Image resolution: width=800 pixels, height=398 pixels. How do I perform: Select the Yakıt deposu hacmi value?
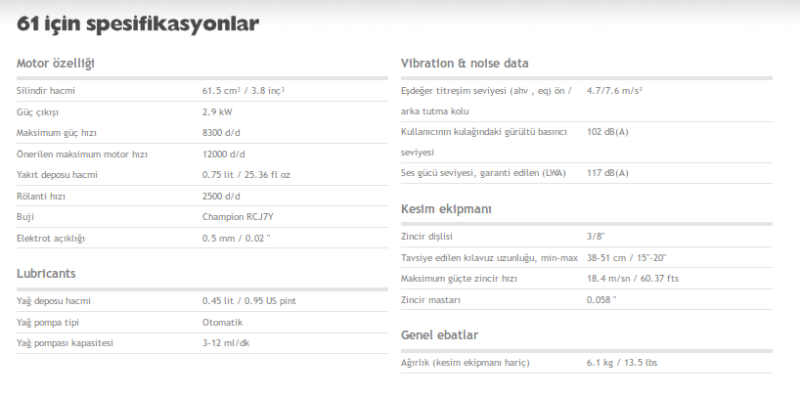coord(246,175)
